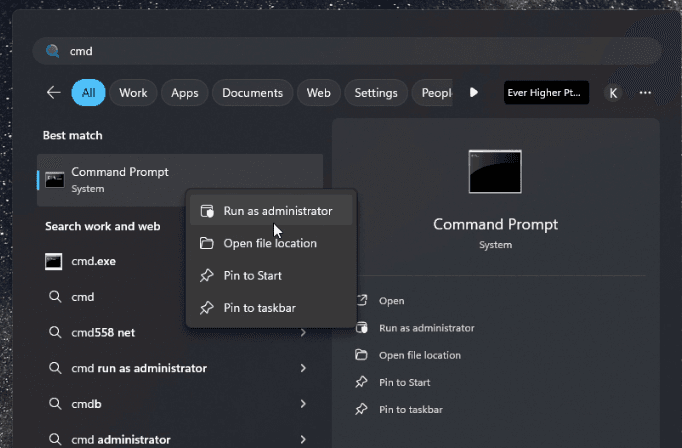Click the Open icon in right pane
Screen dimensions: 682x448
click(x=361, y=301)
